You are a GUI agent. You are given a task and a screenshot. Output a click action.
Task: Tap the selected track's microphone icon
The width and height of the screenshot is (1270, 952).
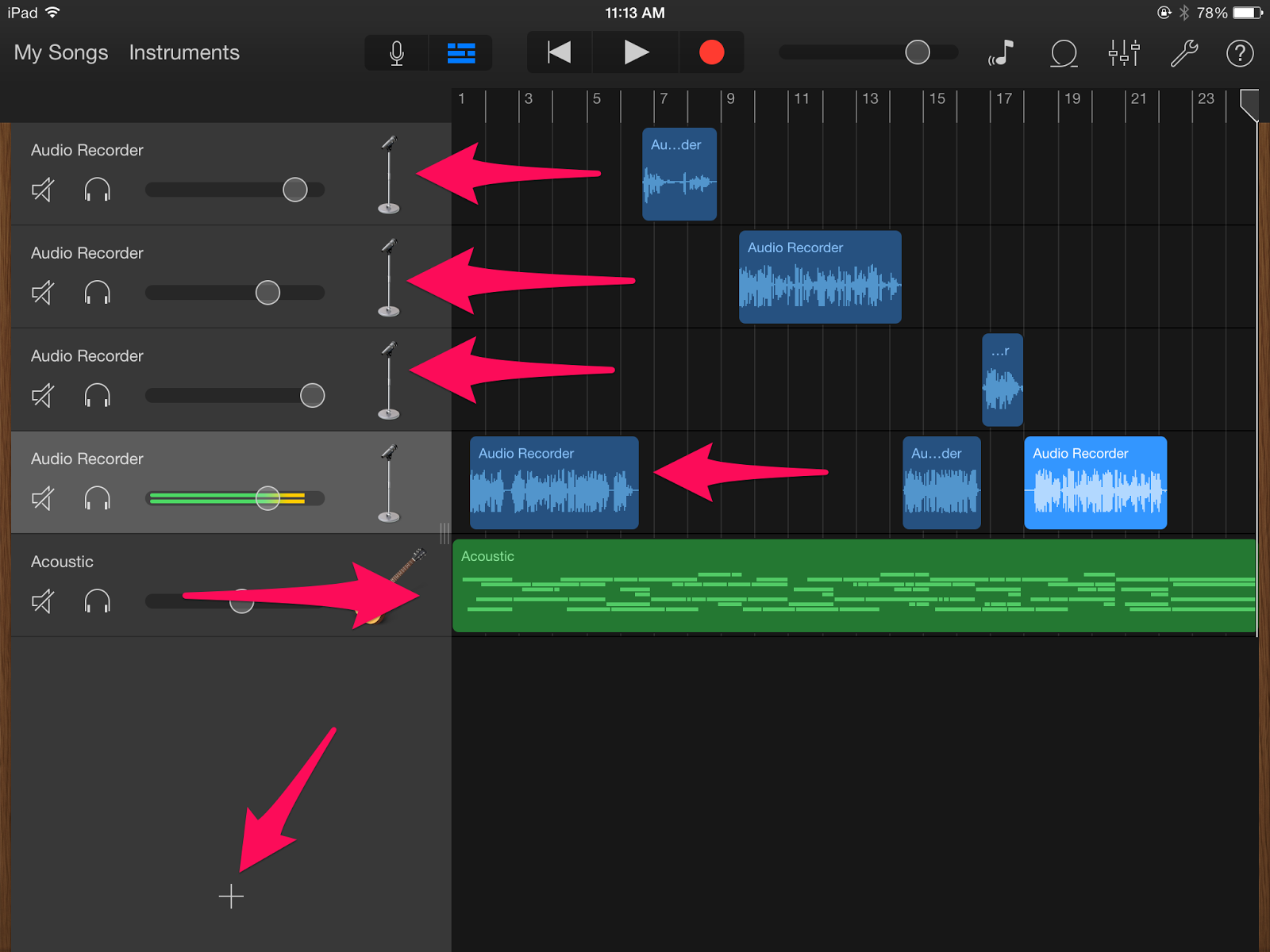[389, 483]
